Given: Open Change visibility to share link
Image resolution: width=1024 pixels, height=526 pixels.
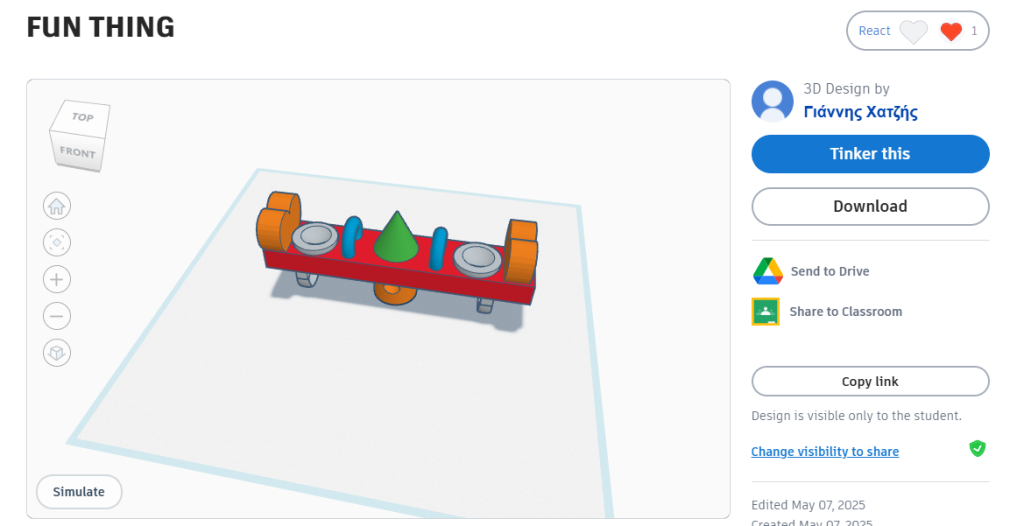Looking at the screenshot, I should [x=825, y=452].
